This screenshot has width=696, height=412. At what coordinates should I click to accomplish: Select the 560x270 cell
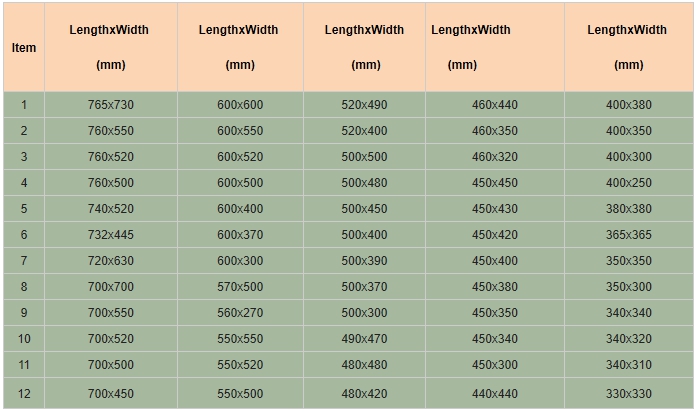point(240,313)
